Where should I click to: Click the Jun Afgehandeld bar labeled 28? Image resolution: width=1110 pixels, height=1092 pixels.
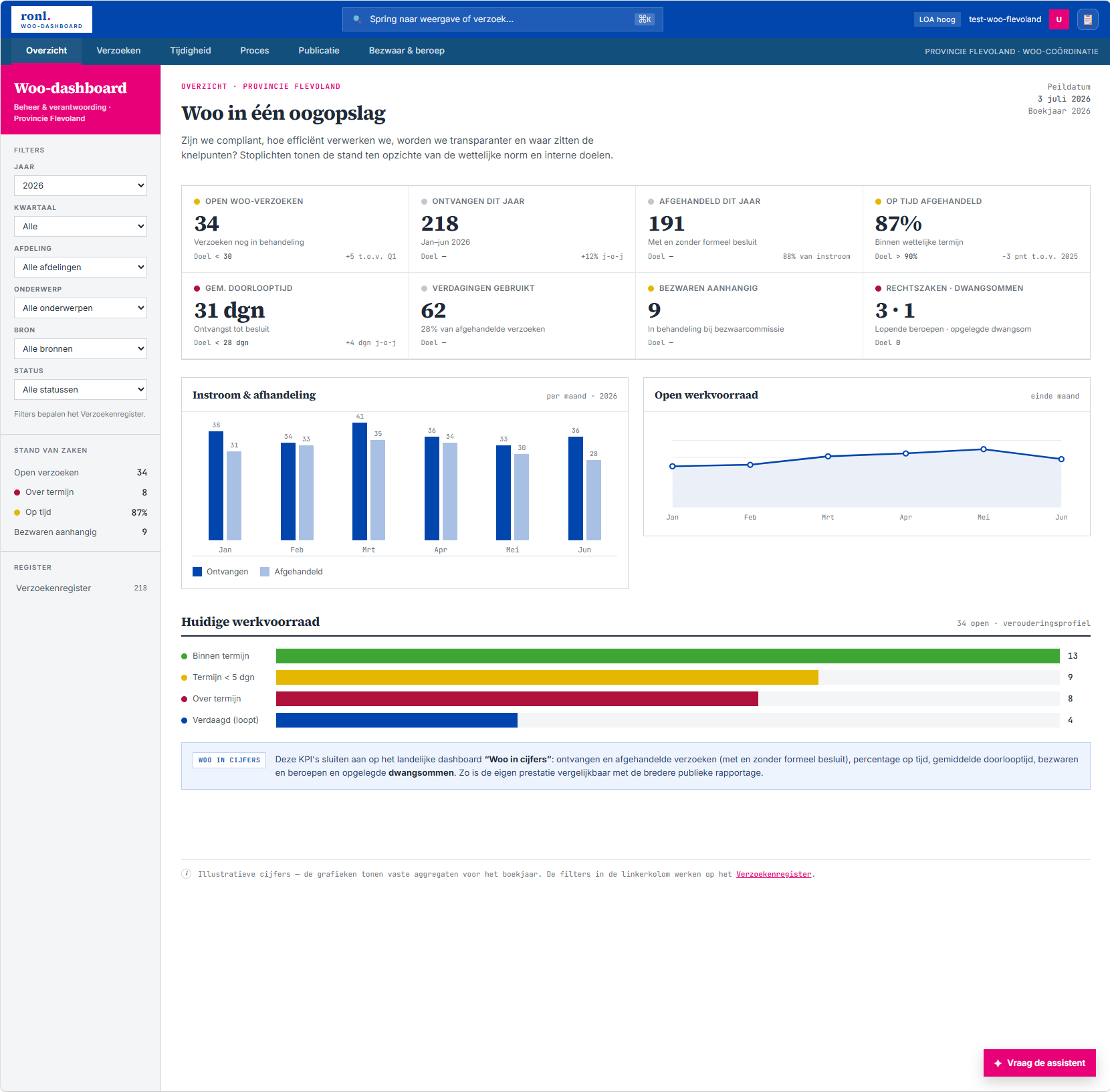pos(594,500)
